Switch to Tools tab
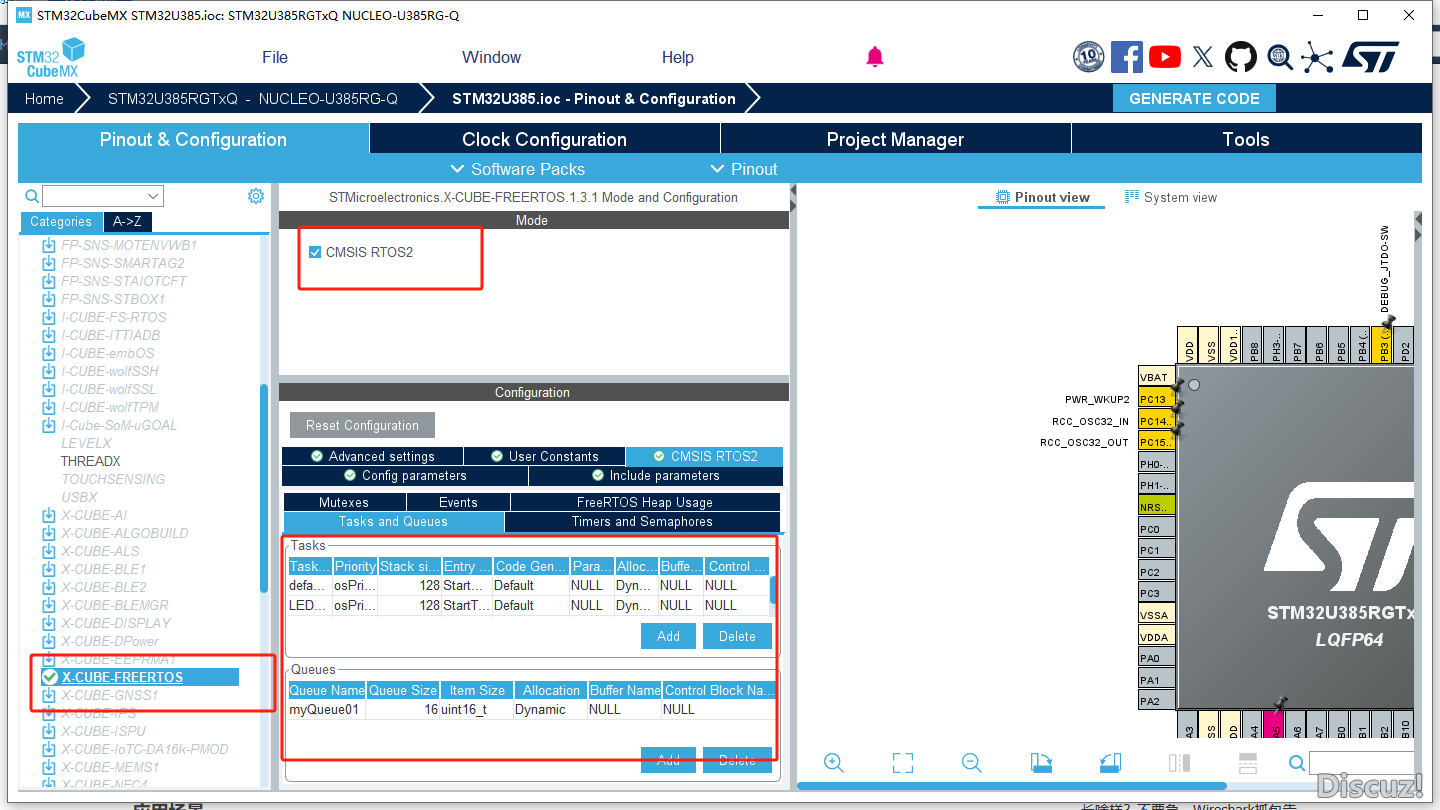 coord(1246,139)
